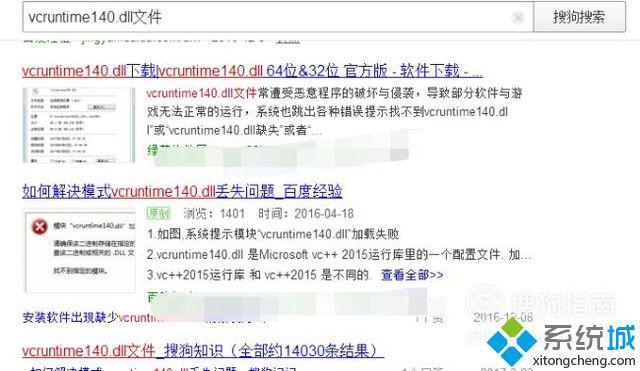Open thumbnail of the vcruntime140.dll download result
Screen dimensions: 640x371
point(79,125)
